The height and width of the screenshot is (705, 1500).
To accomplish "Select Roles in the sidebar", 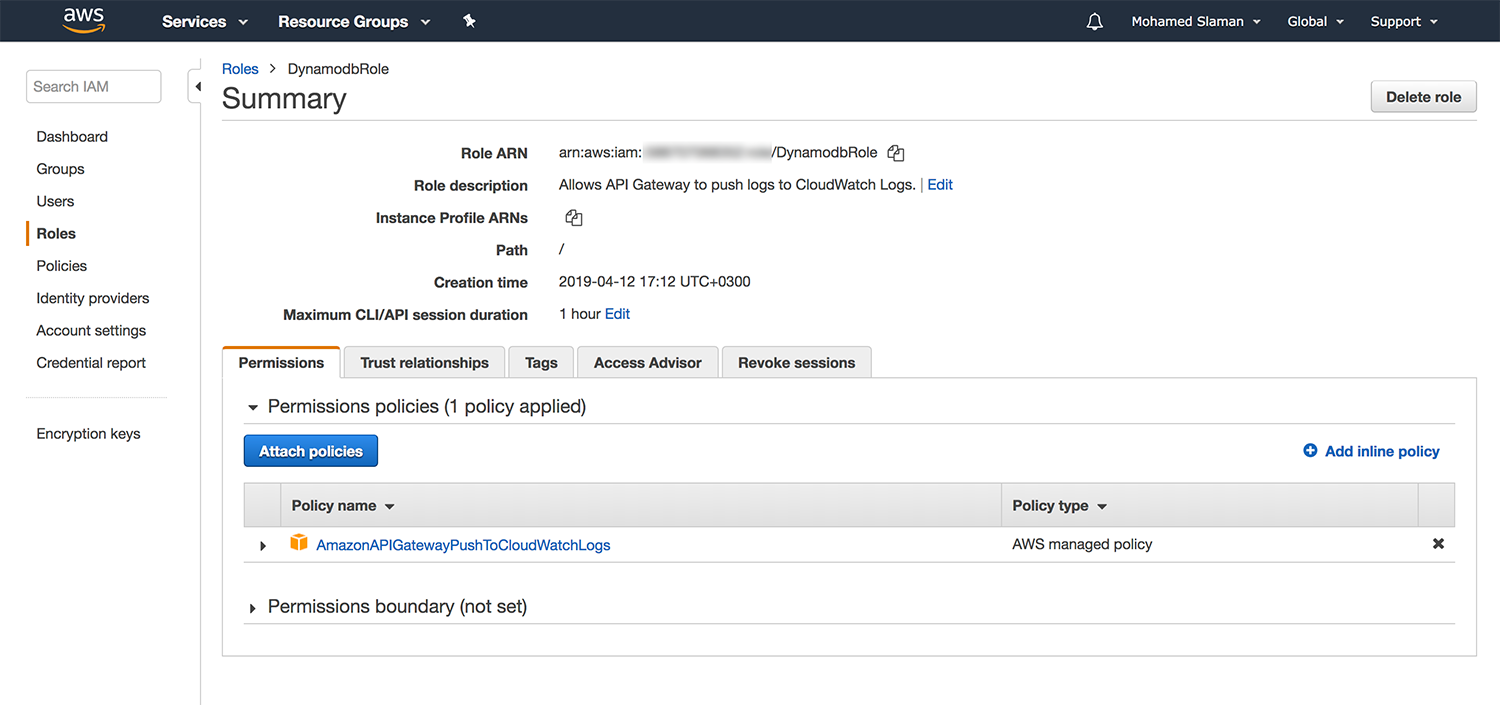I will click(x=56, y=233).
